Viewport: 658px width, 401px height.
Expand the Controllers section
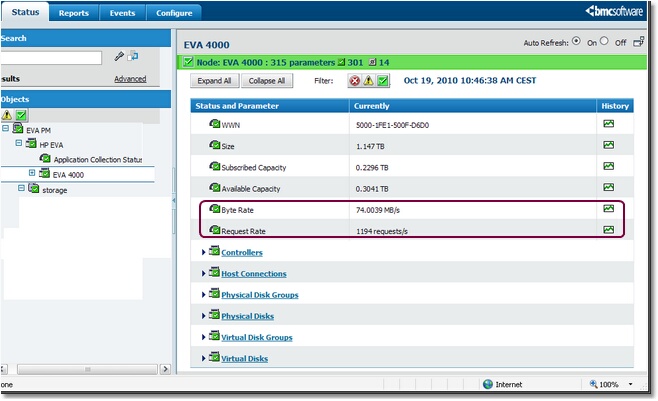coord(204,252)
